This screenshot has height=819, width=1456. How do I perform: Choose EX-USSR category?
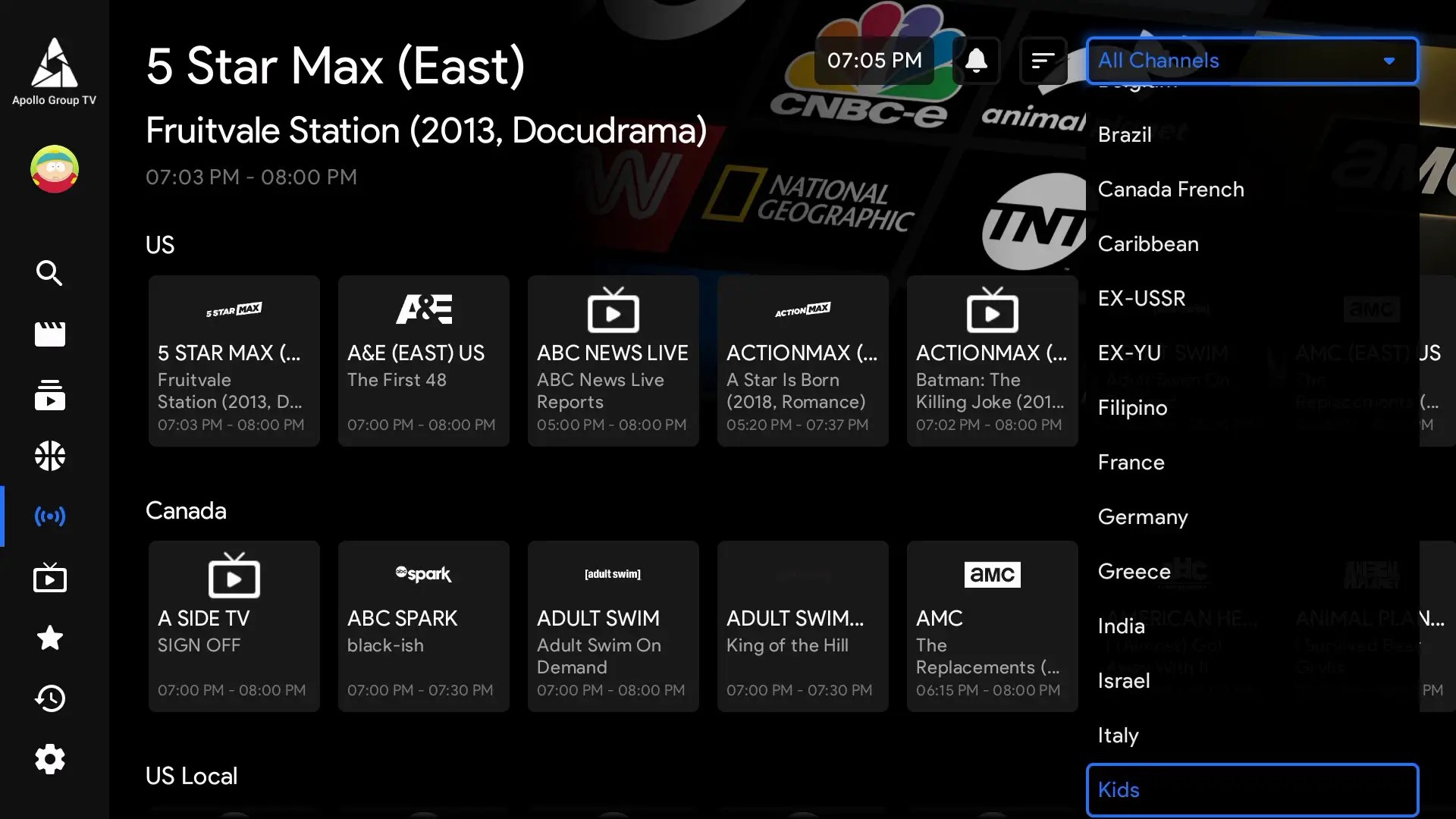click(1252, 298)
